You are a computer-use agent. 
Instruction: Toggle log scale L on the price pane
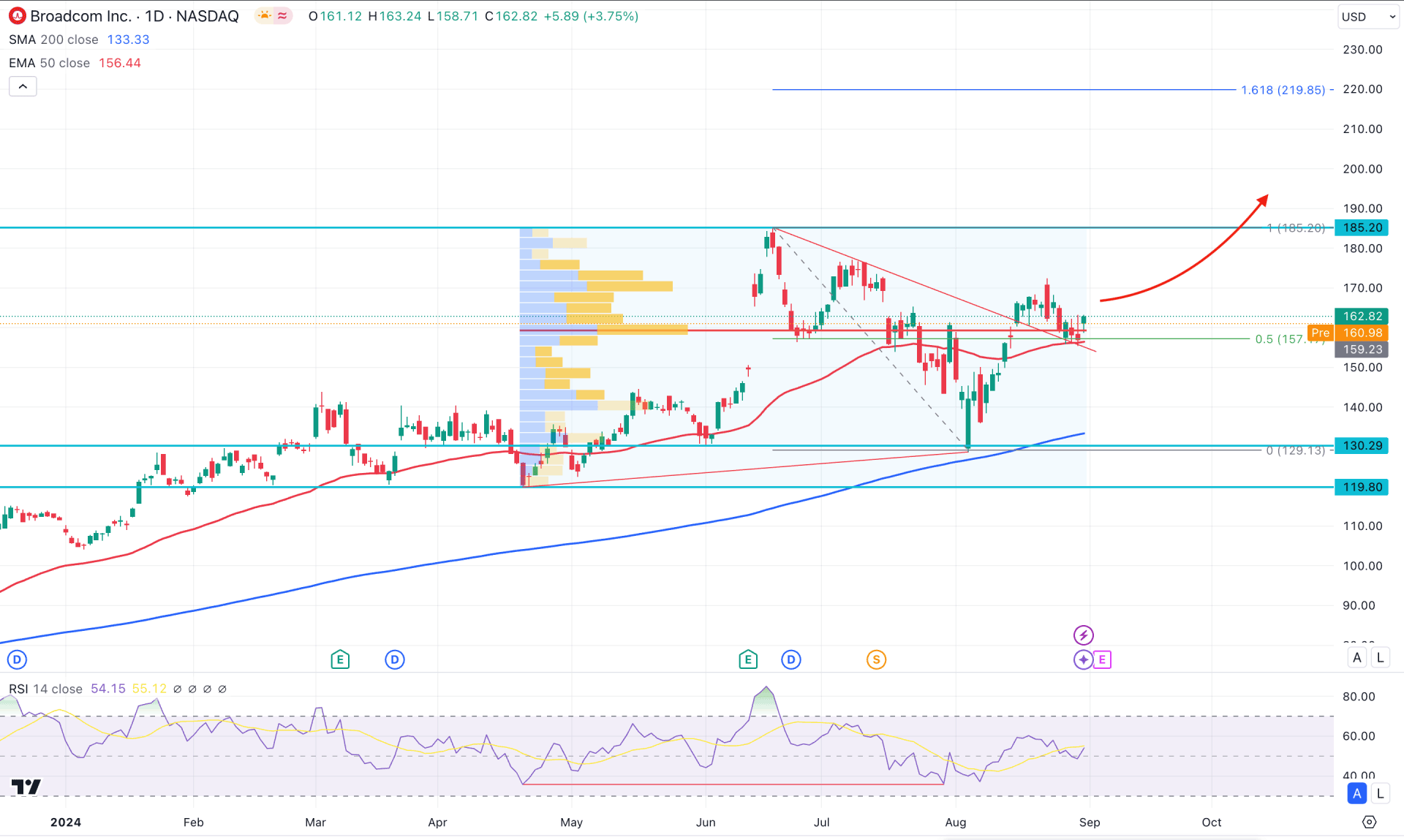tap(1380, 657)
